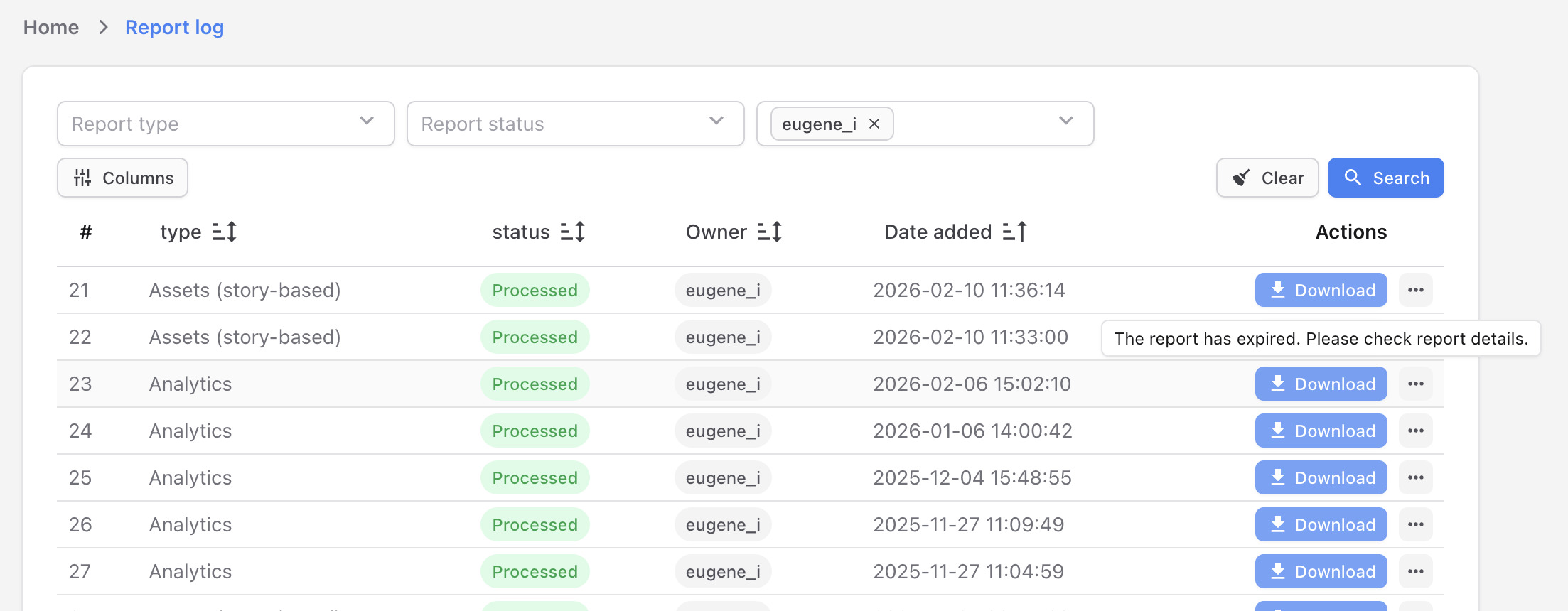Open Report log breadcrumb link
This screenshot has width=1568, height=611.
click(174, 27)
